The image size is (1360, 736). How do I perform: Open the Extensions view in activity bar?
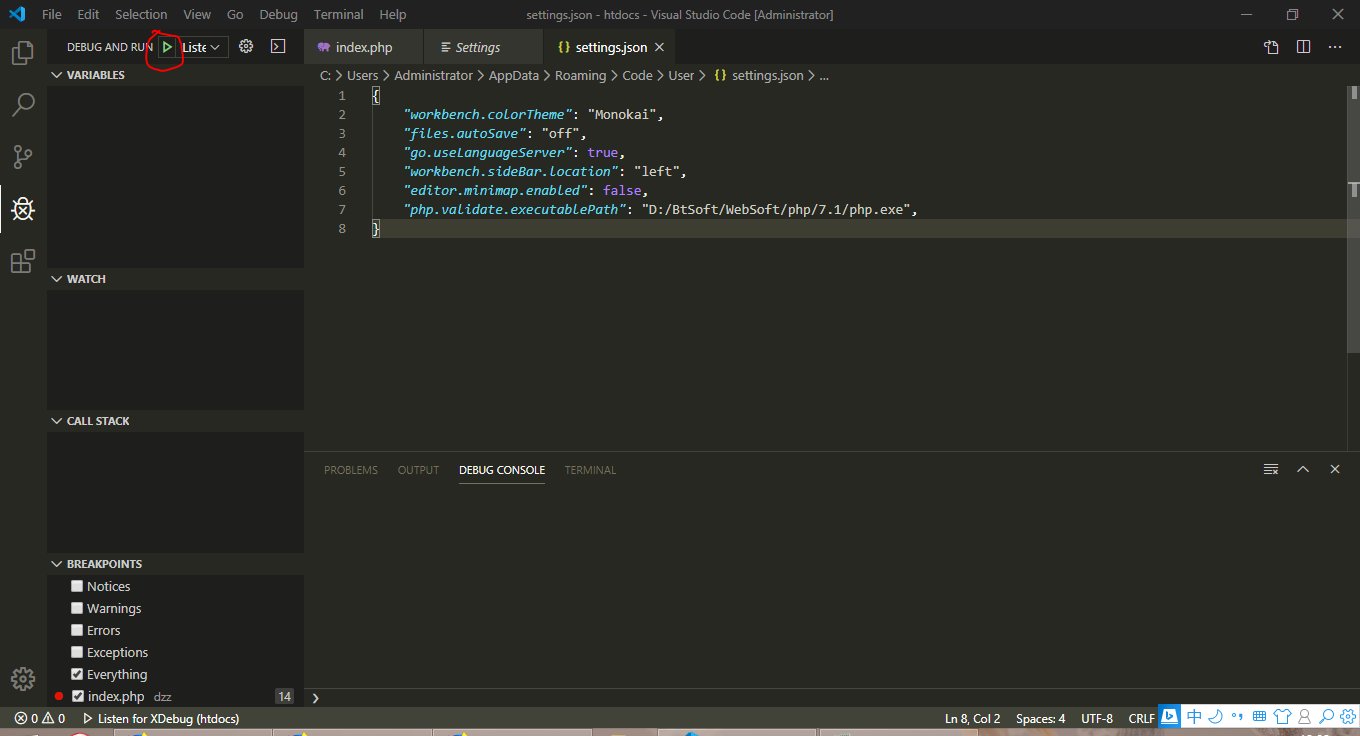23,262
